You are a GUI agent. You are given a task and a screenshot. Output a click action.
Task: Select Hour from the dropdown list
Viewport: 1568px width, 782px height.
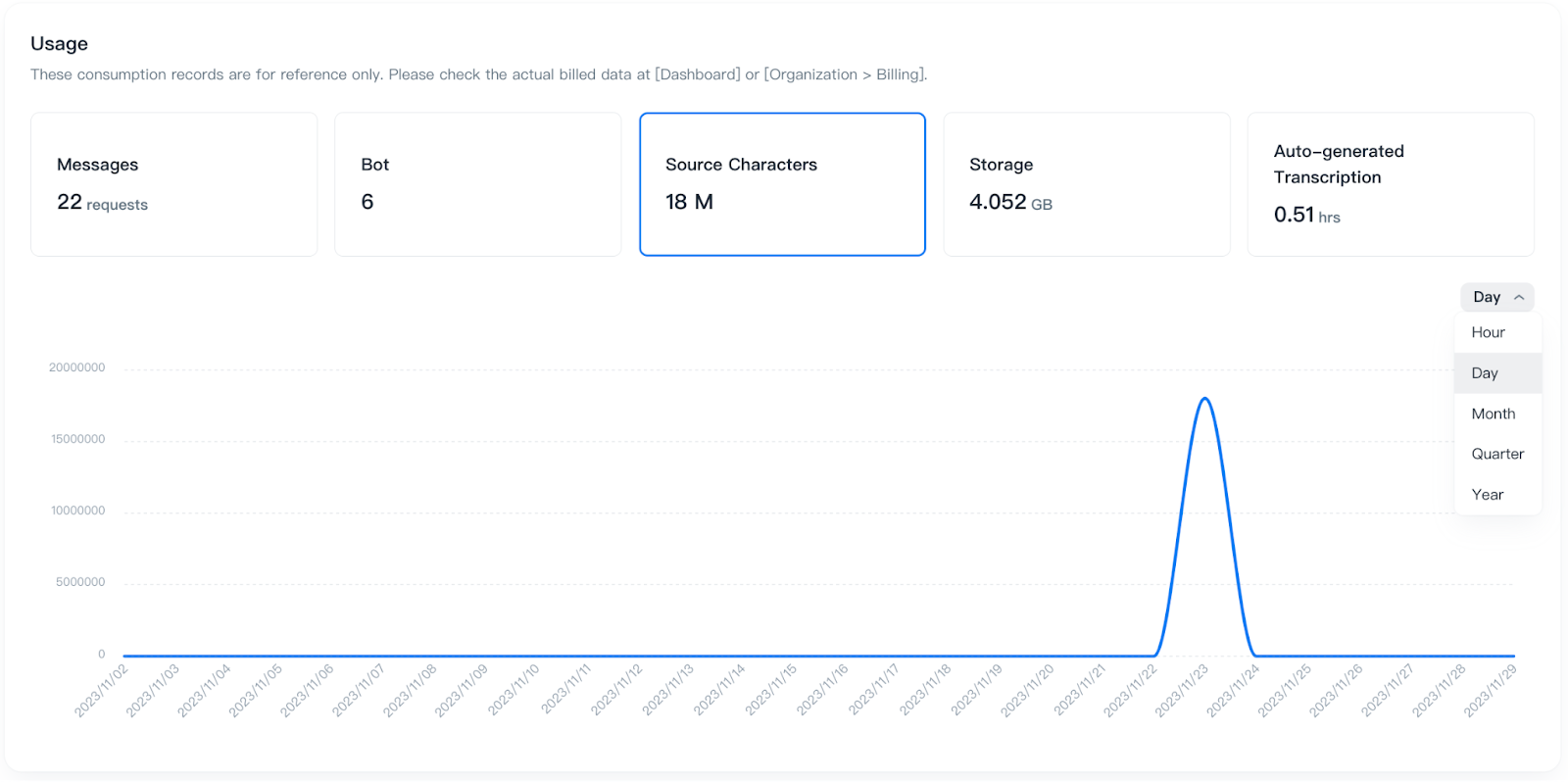pos(1488,333)
